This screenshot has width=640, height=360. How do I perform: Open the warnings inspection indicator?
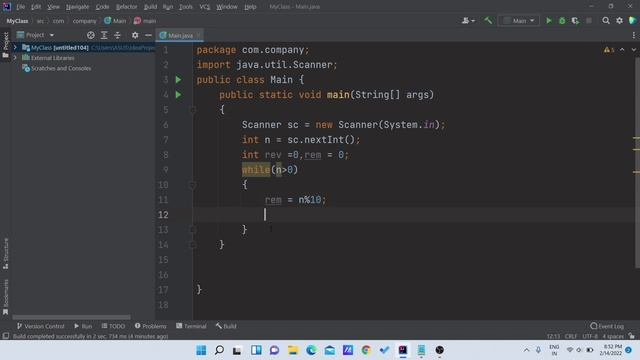609,50
